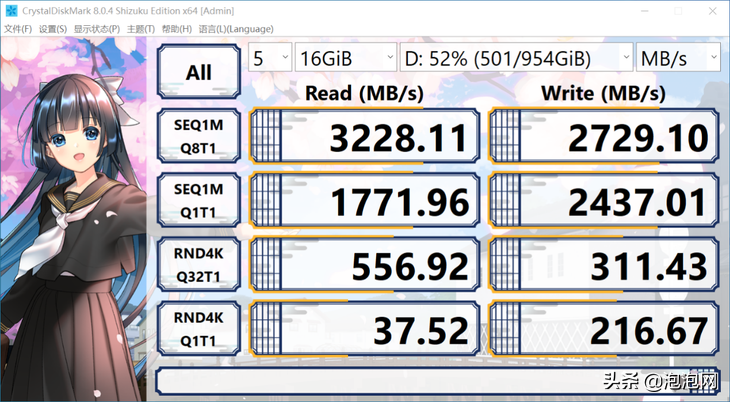Click the Write (MB/s) column header
This screenshot has height=402, width=730.
603,93
